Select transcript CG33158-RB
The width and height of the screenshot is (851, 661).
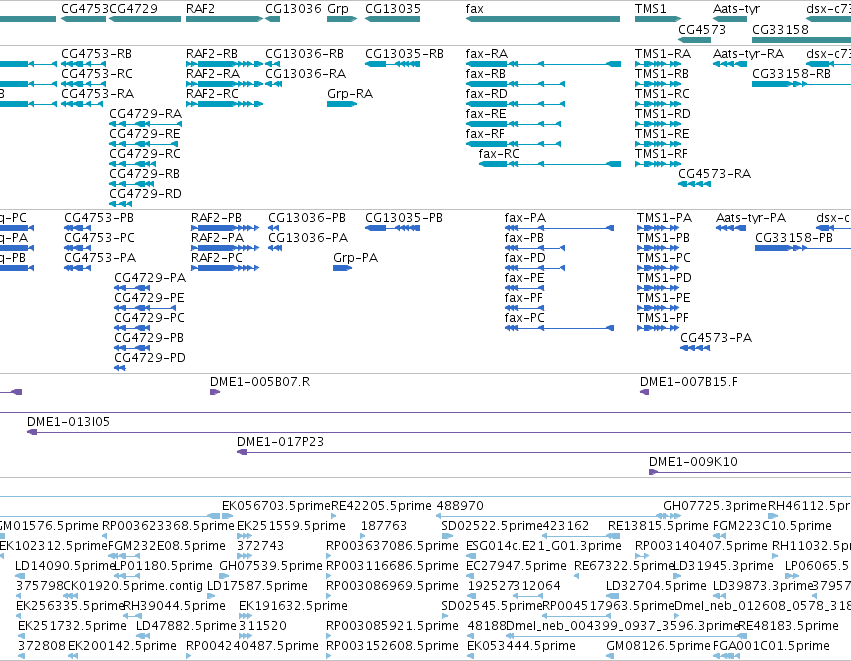tap(791, 74)
